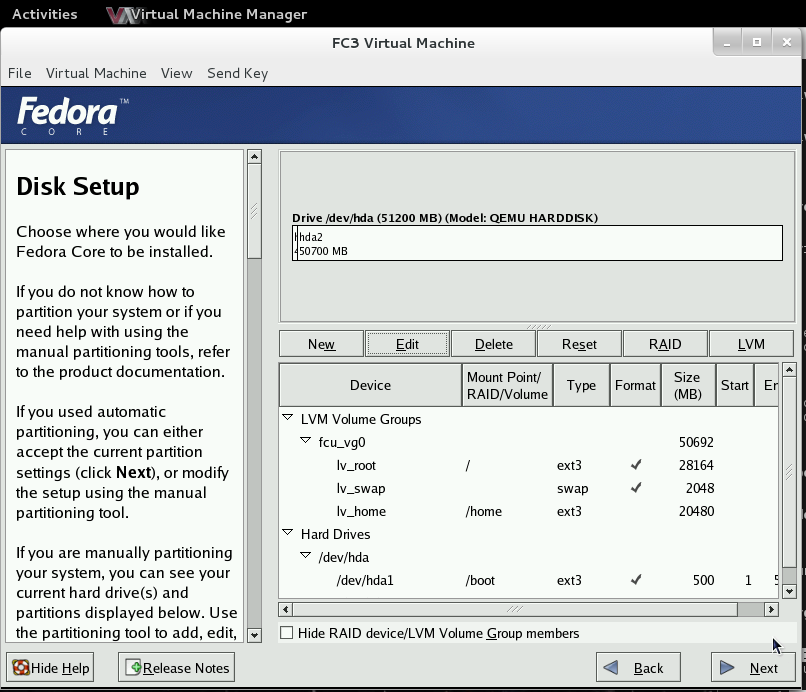Click the /home mount point cell
This screenshot has width=806, height=692.
[x=484, y=511]
